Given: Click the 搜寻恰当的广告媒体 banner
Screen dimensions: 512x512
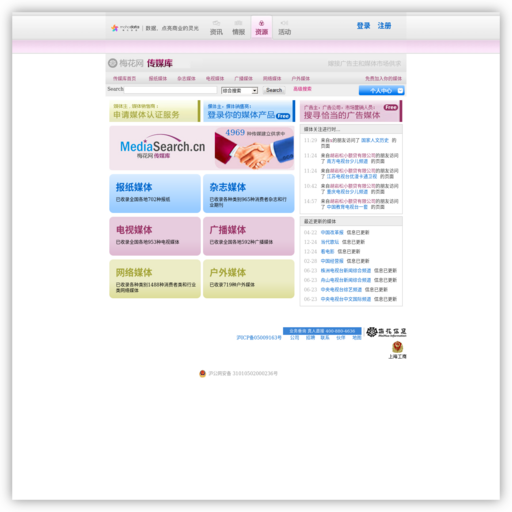Looking at the screenshot, I should tap(351, 111).
